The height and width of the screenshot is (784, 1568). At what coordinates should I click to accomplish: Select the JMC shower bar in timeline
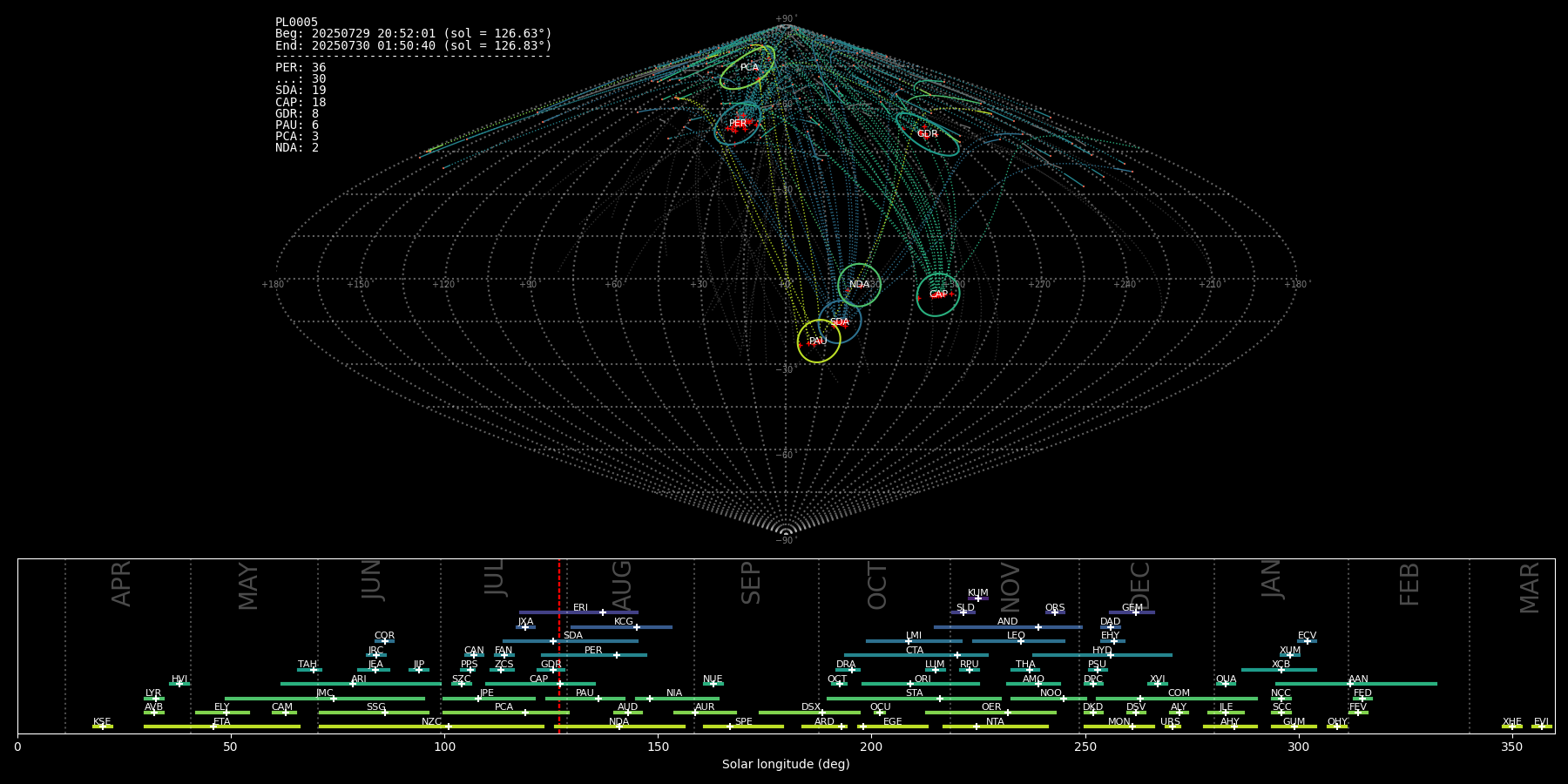click(x=325, y=698)
